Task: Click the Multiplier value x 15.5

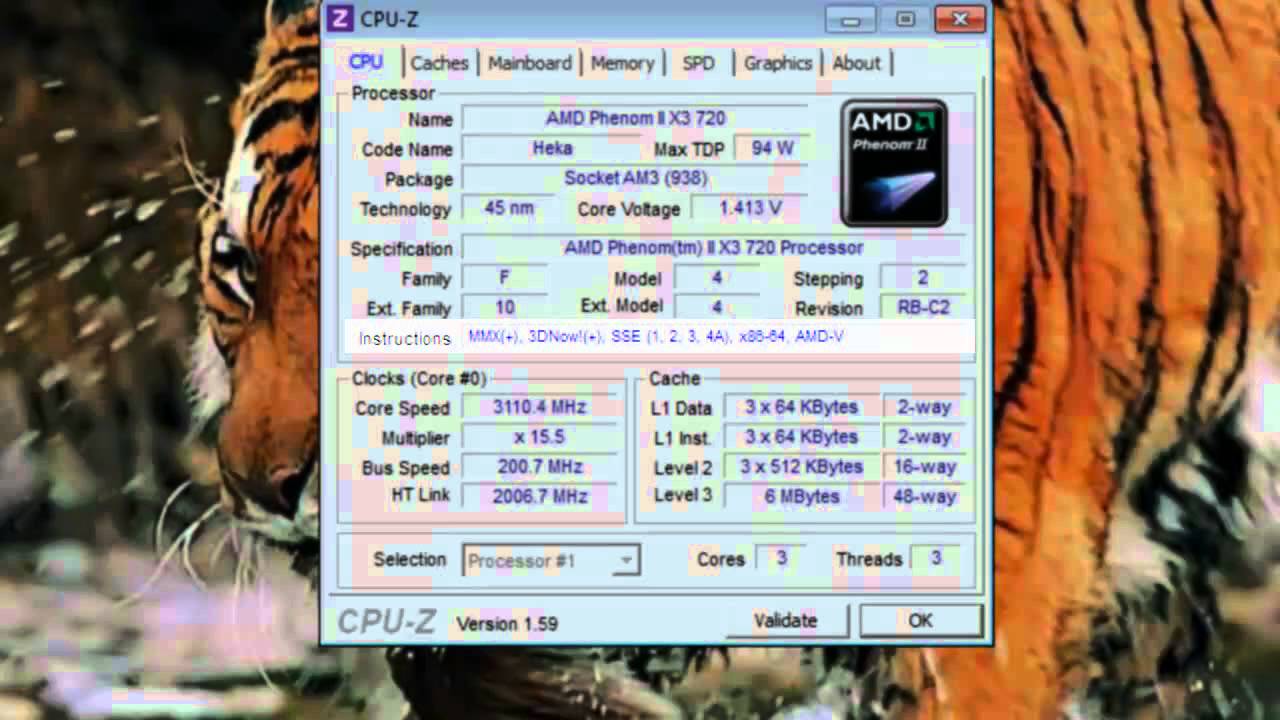Action: [539, 437]
